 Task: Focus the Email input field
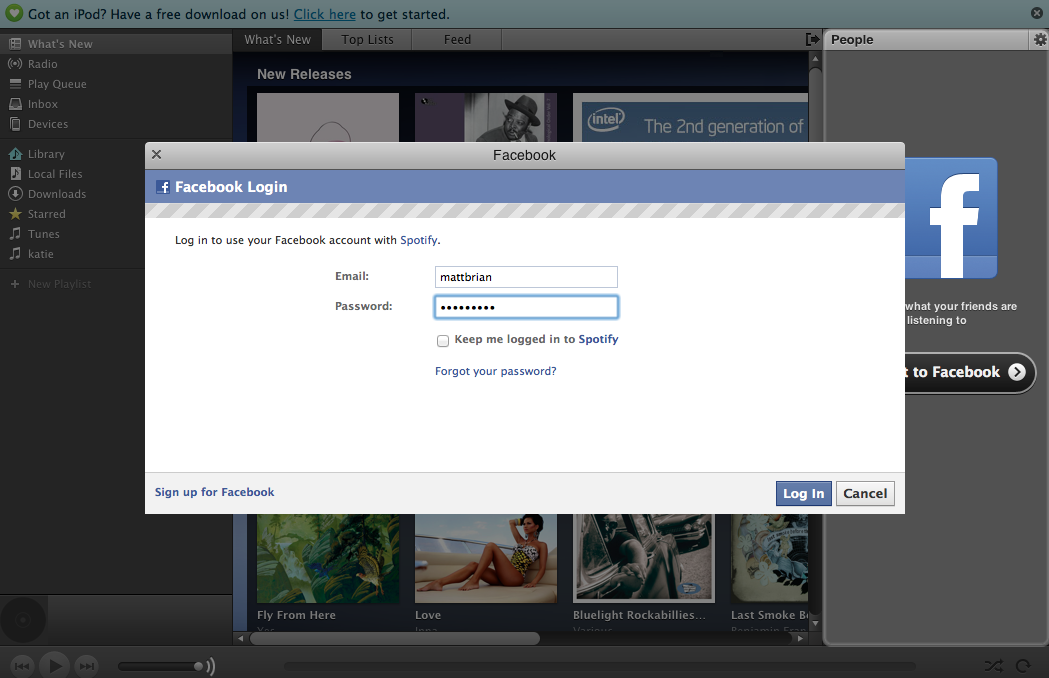pyautogui.click(x=526, y=277)
